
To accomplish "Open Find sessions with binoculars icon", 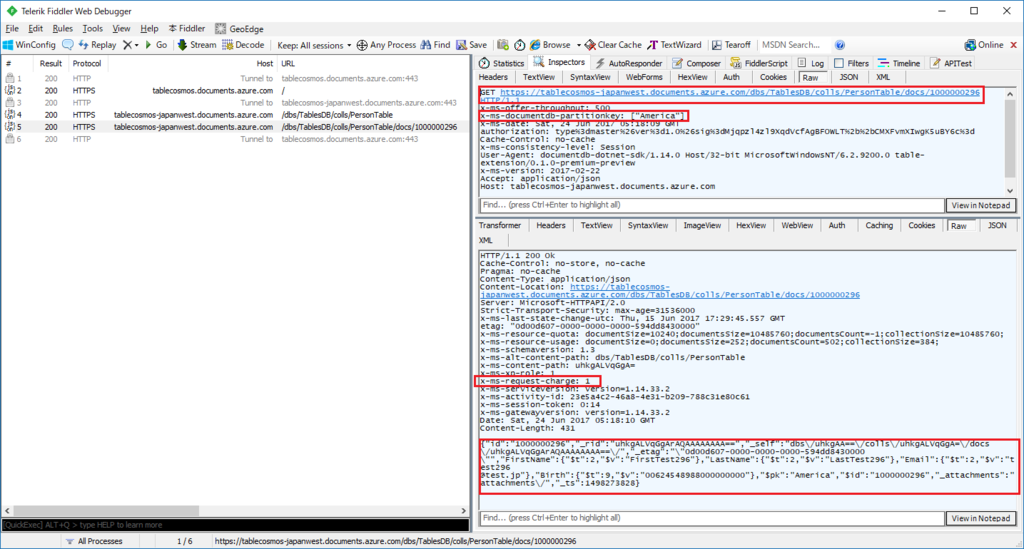I will [435, 45].
